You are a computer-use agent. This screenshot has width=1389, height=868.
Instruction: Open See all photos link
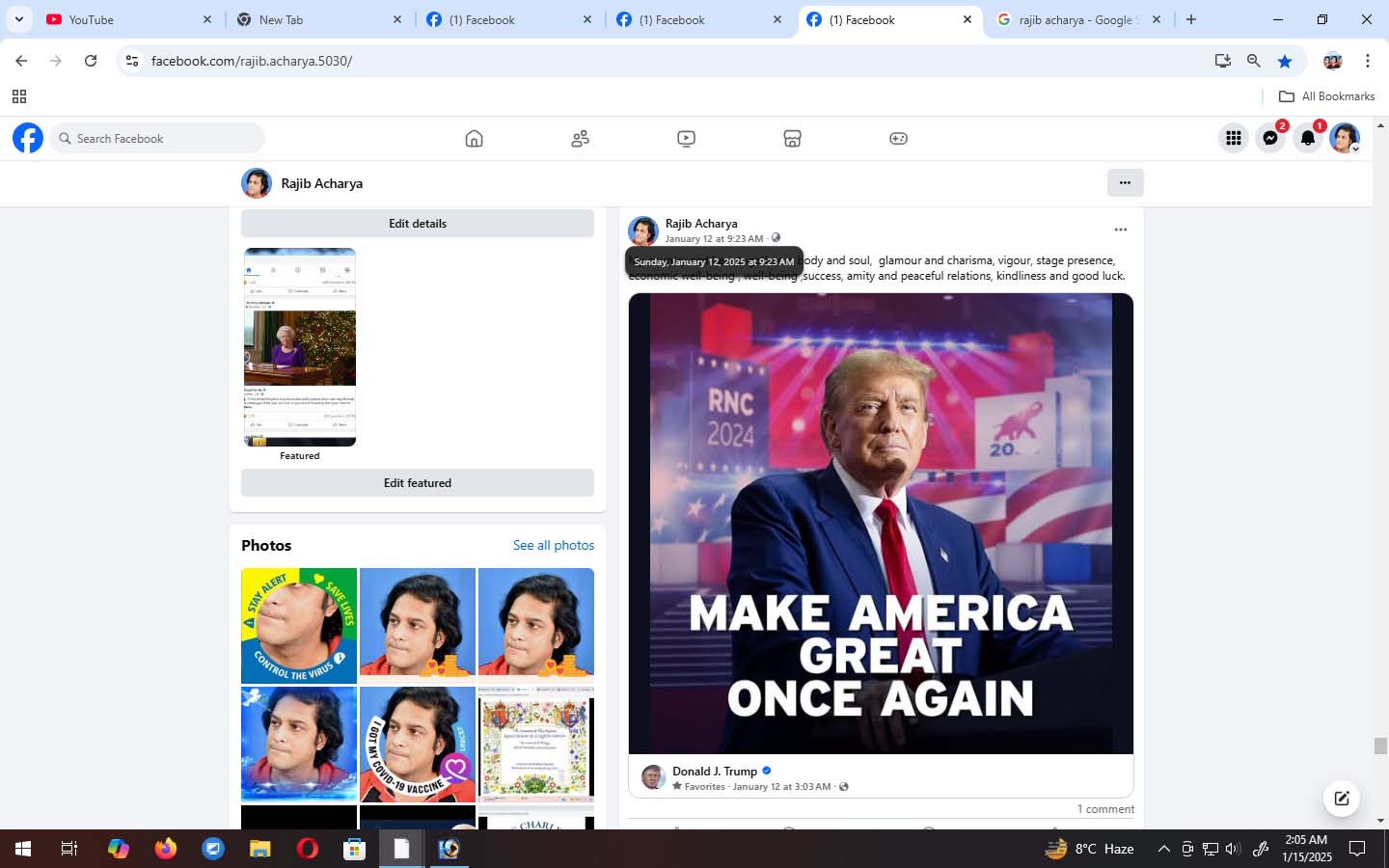point(554,545)
